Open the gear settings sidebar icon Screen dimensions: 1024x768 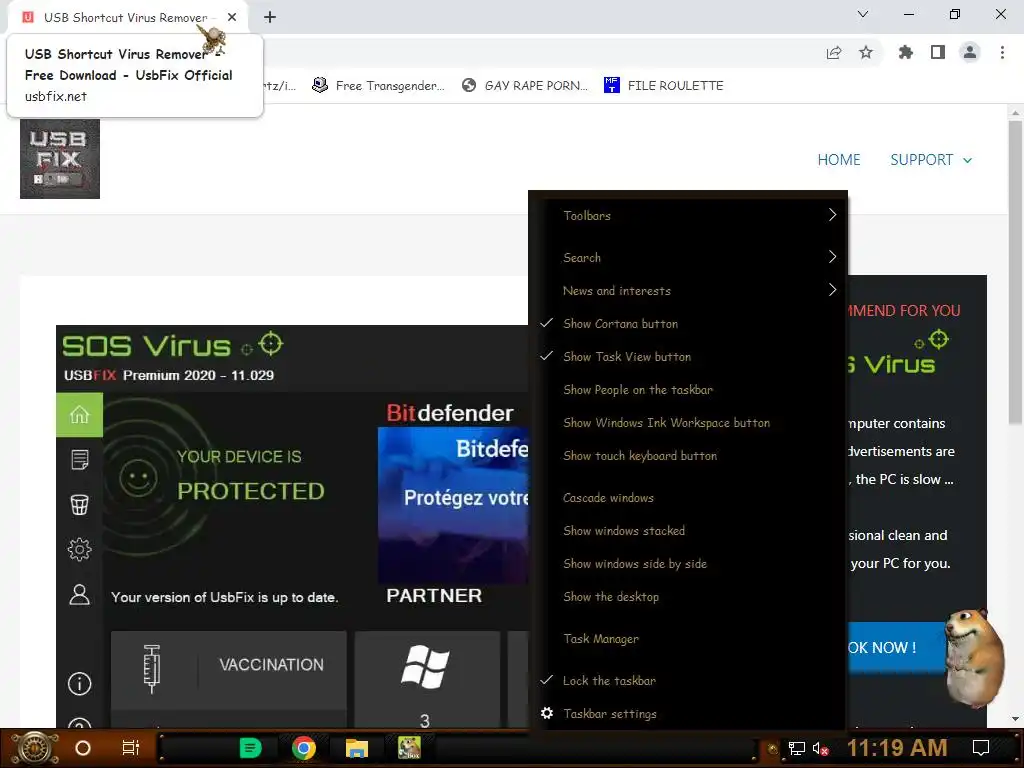[x=80, y=549]
